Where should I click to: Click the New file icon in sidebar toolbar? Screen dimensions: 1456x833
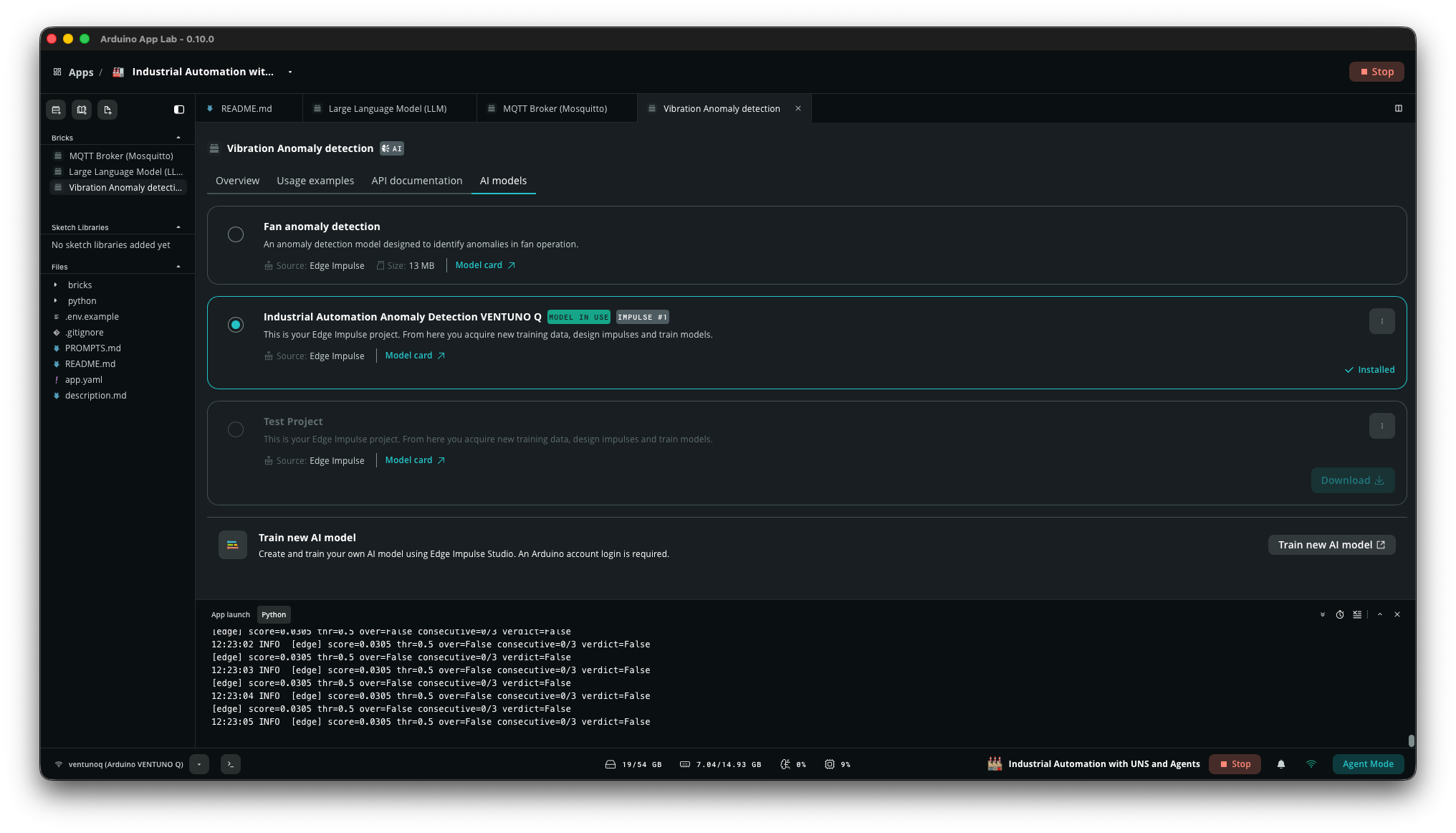(107, 110)
